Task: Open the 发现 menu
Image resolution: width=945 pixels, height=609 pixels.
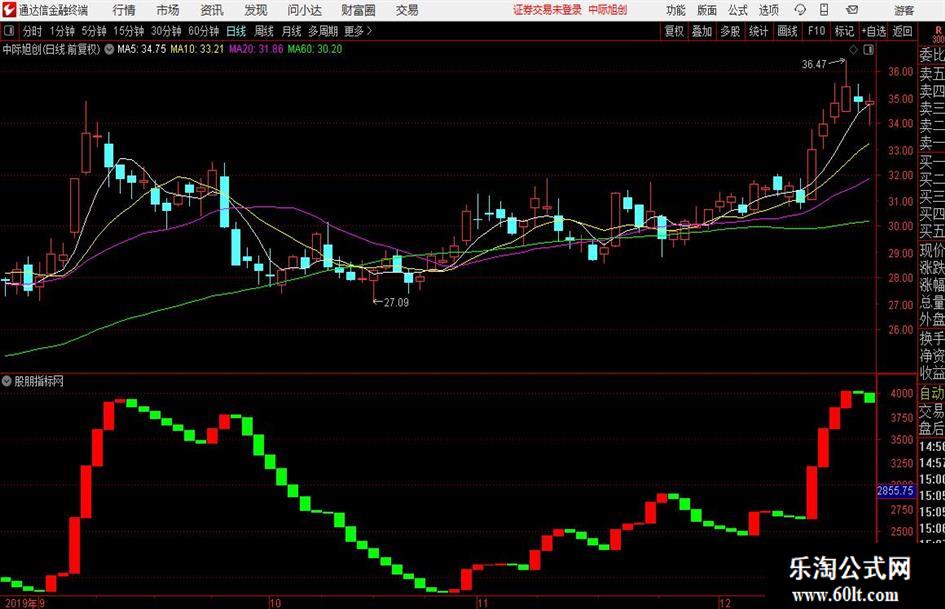Action: (256, 10)
